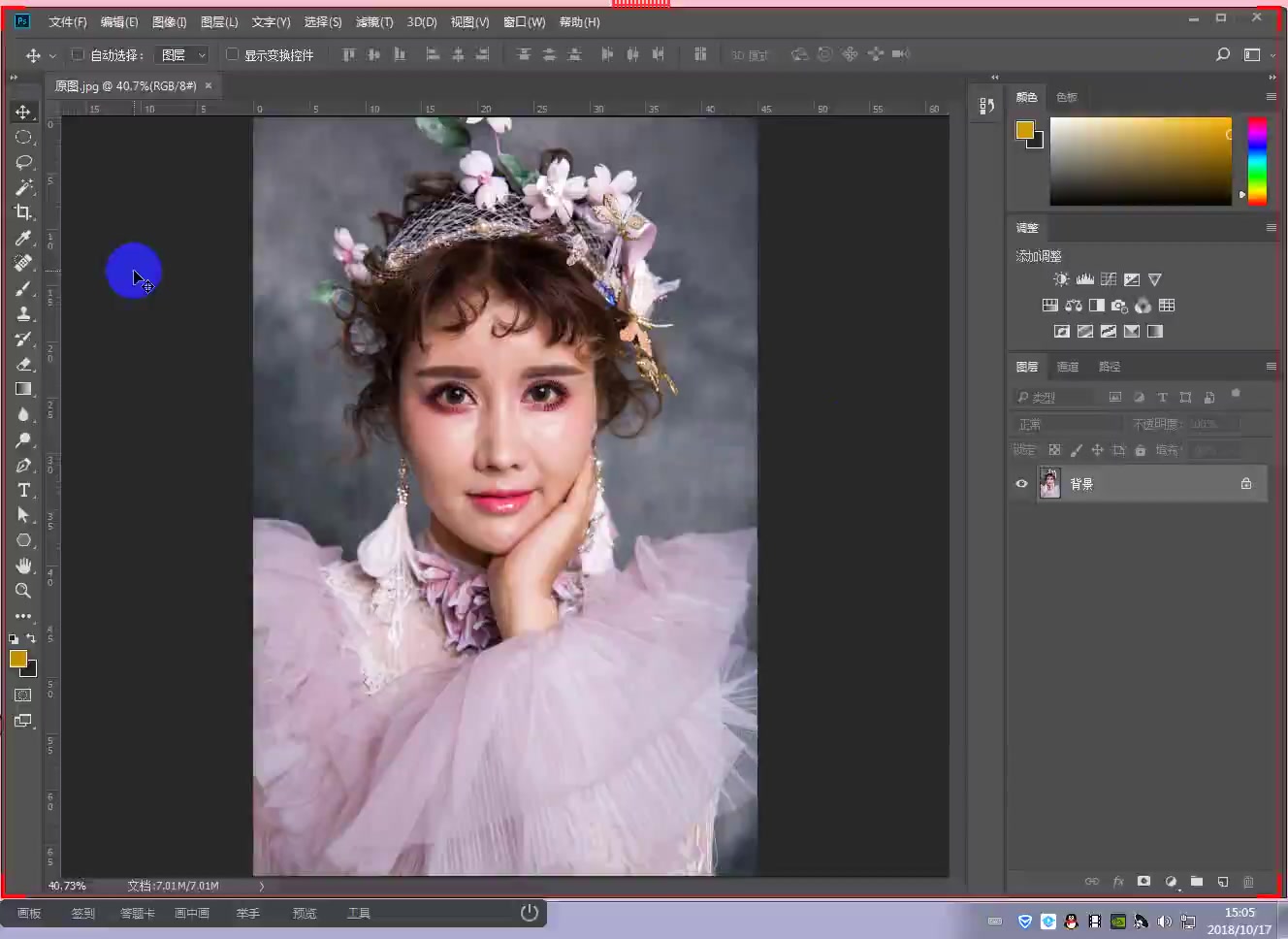The image size is (1288, 939).
Task: Click the create new layer icon
Action: [x=1222, y=882]
